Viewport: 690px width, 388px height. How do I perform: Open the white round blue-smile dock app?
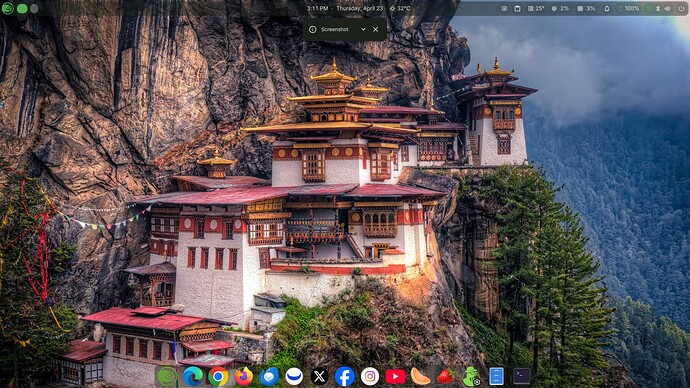tap(294, 377)
